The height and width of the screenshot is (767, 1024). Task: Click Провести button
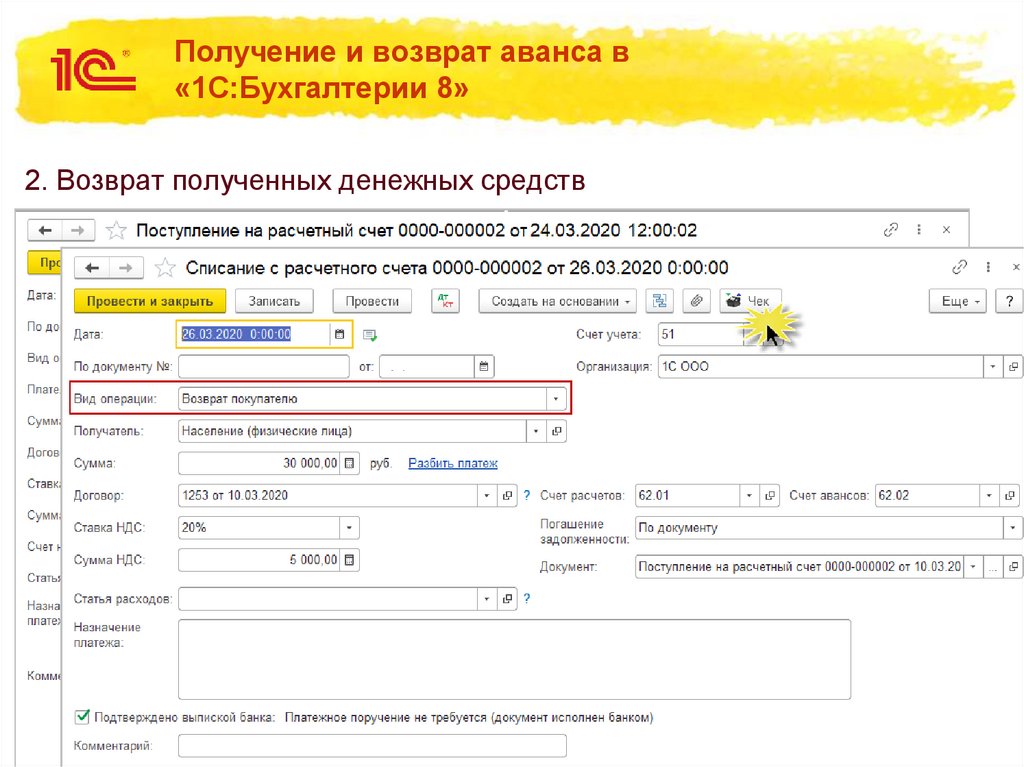pyautogui.click(x=372, y=301)
